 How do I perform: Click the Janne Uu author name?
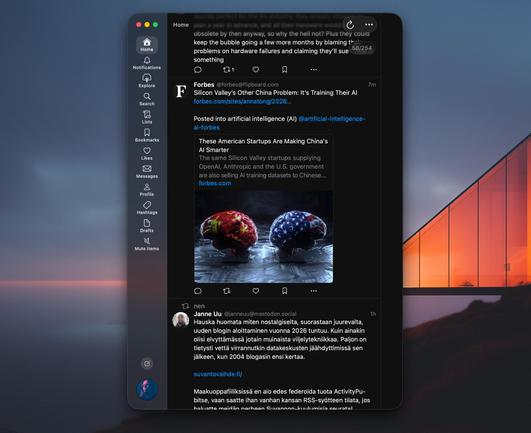pyautogui.click(x=208, y=314)
